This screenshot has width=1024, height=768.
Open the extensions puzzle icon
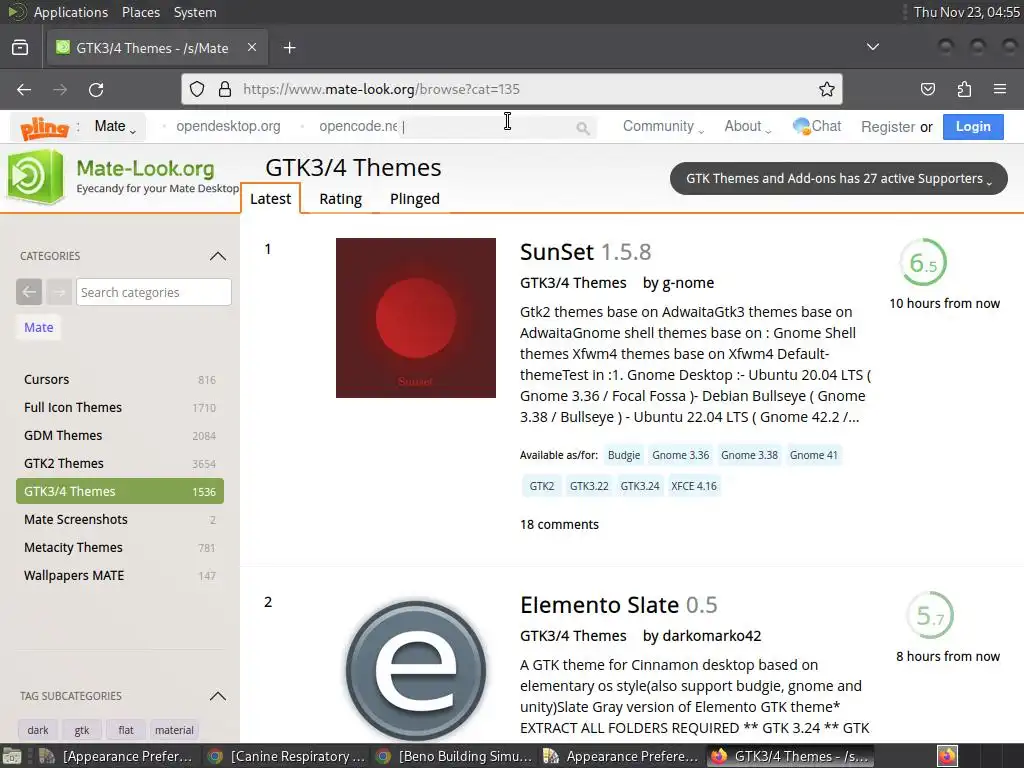[964, 89]
